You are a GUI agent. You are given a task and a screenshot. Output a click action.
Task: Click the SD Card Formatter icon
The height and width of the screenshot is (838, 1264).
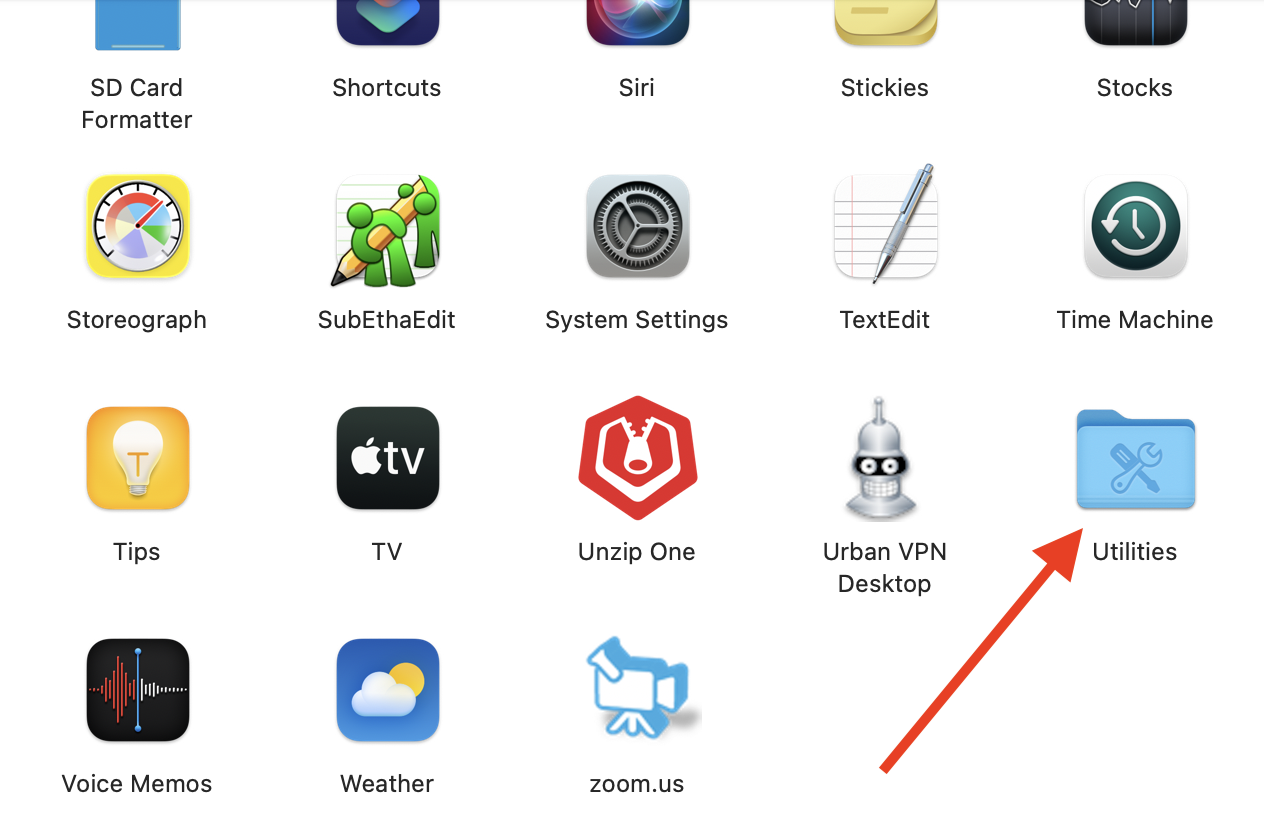coord(137,24)
